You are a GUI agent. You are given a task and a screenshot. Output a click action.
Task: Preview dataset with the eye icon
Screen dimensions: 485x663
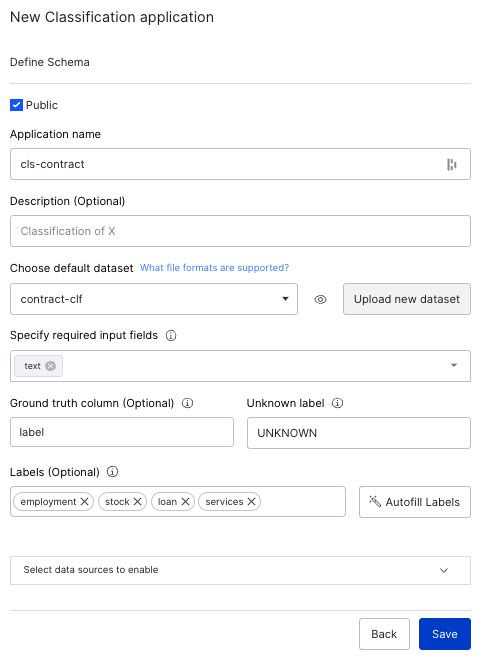coord(321,300)
